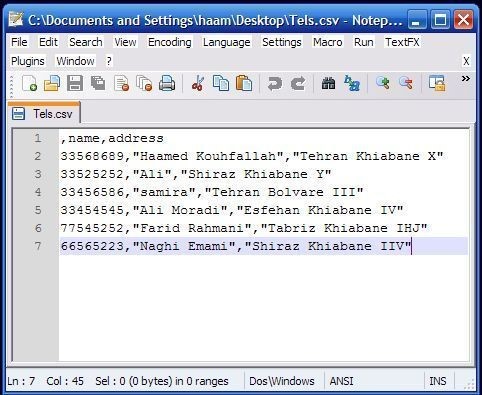Viewport: 482px width, 395px height.
Task: Click the number 33568689 in line 2
Action: (x=92, y=156)
